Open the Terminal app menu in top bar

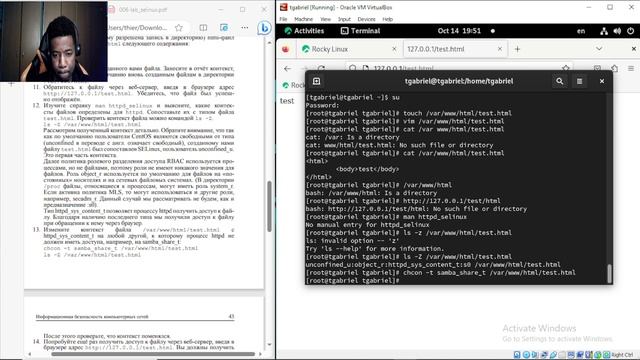tap(360, 31)
